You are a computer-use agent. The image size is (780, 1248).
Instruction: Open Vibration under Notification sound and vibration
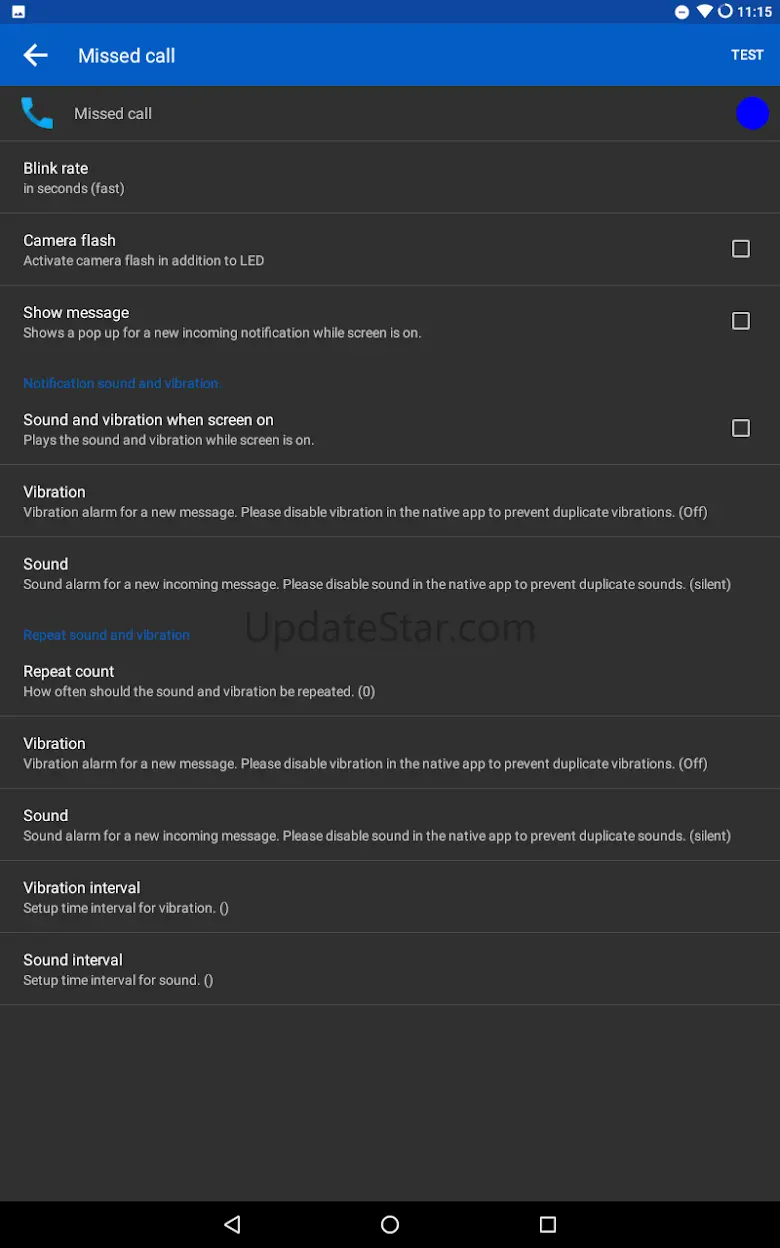tap(390, 501)
